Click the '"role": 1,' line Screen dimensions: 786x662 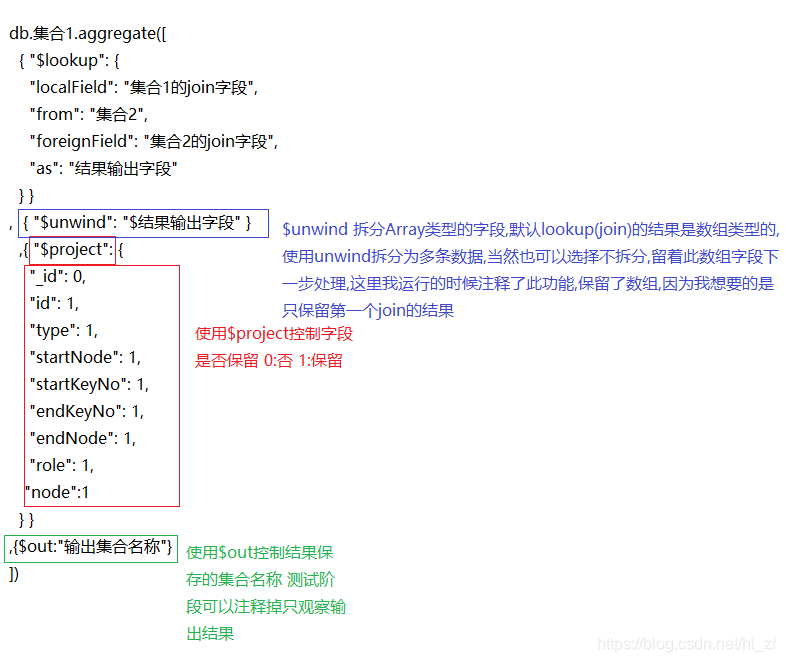tap(62, 466)
